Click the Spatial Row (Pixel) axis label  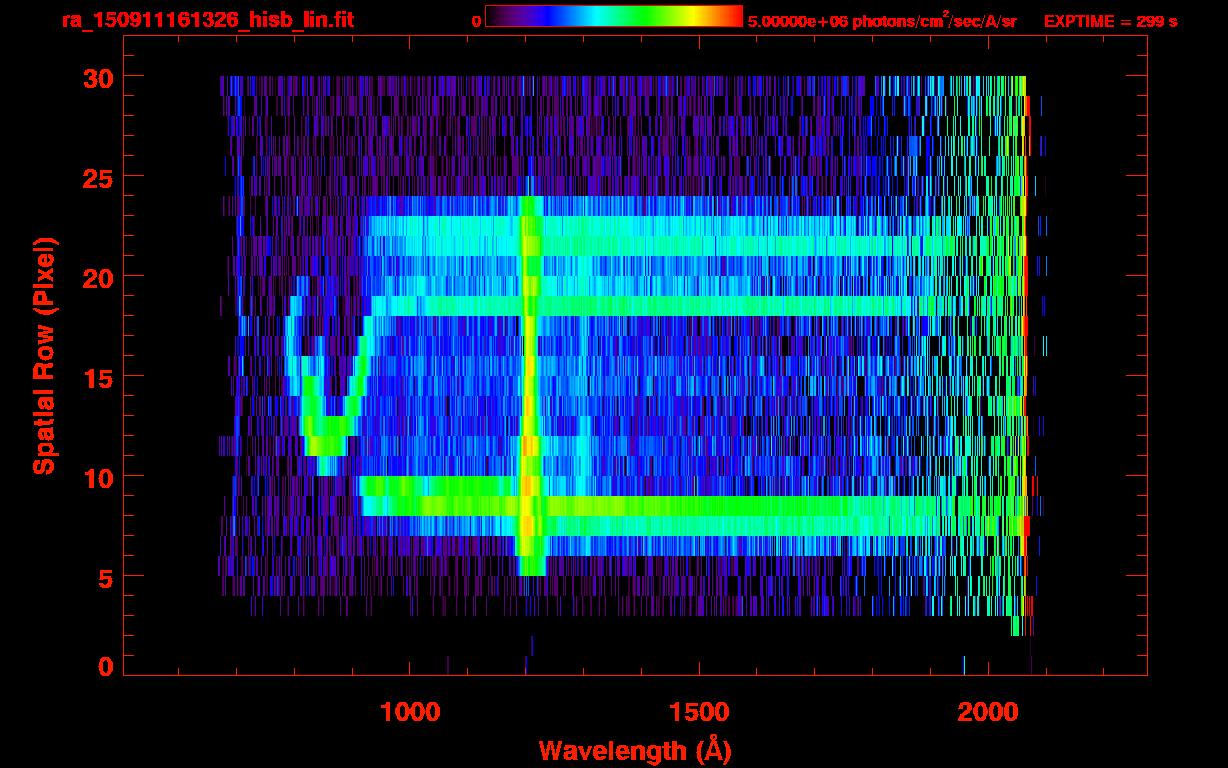pyautogui.click(x=44, y=355)
